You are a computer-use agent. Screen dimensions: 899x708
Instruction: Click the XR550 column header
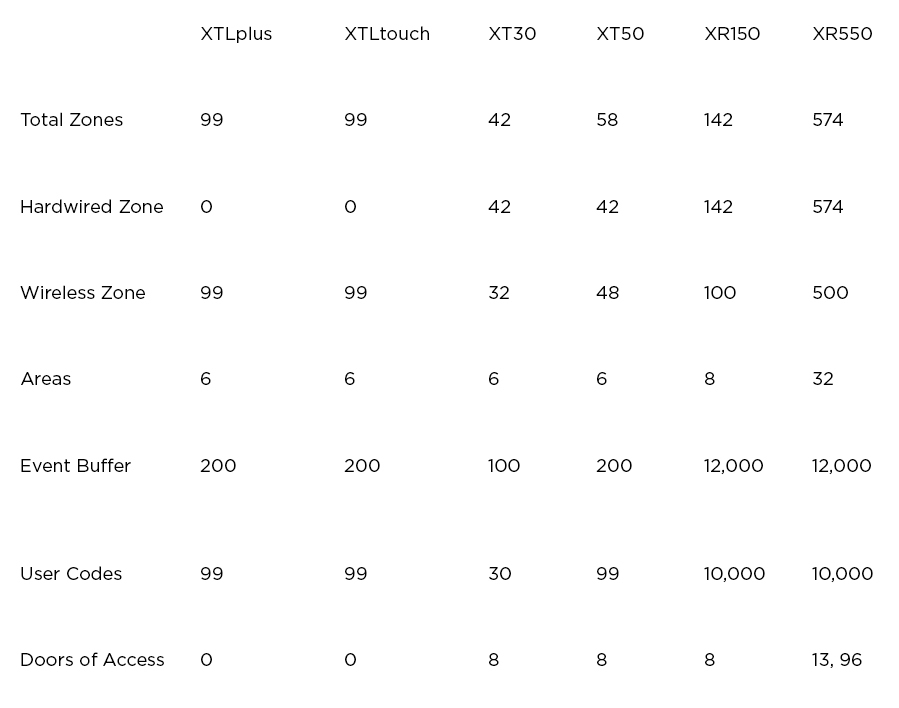(x=842, y=34)
